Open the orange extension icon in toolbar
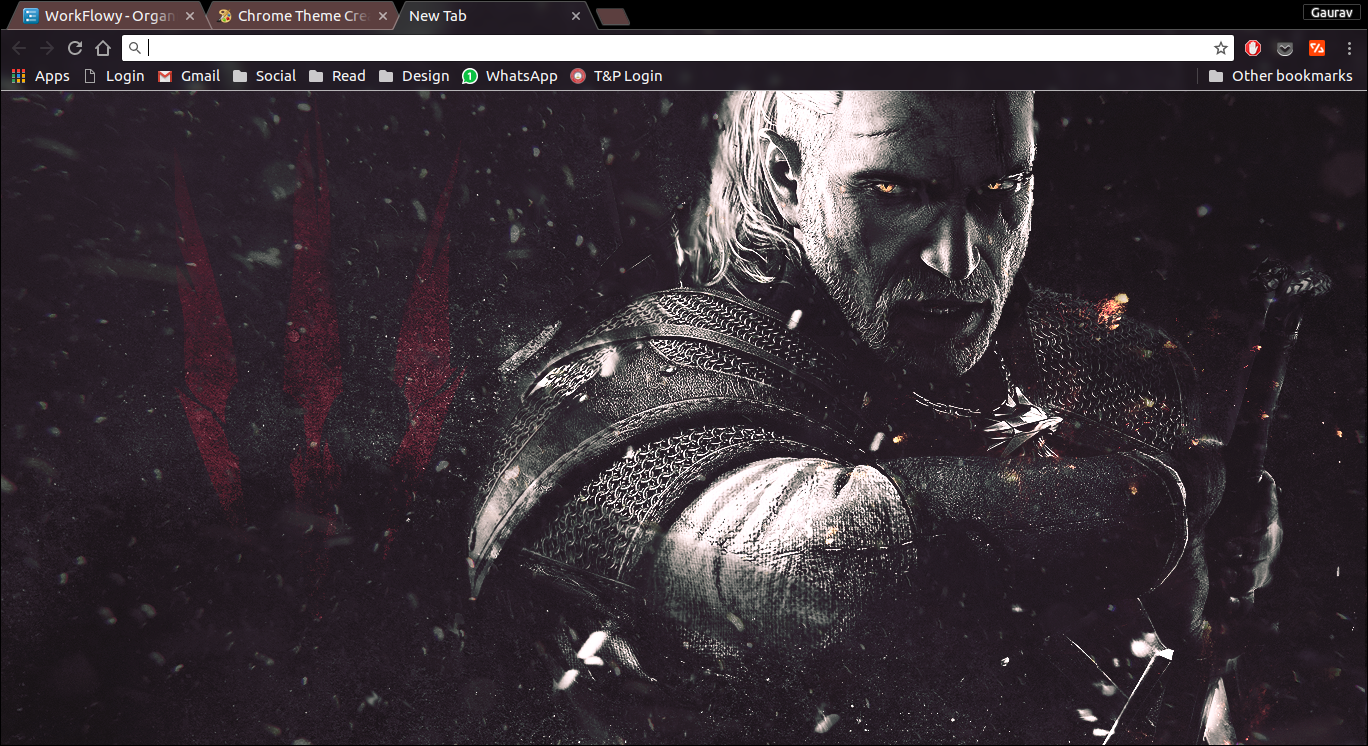 [x=1317, y=48]
